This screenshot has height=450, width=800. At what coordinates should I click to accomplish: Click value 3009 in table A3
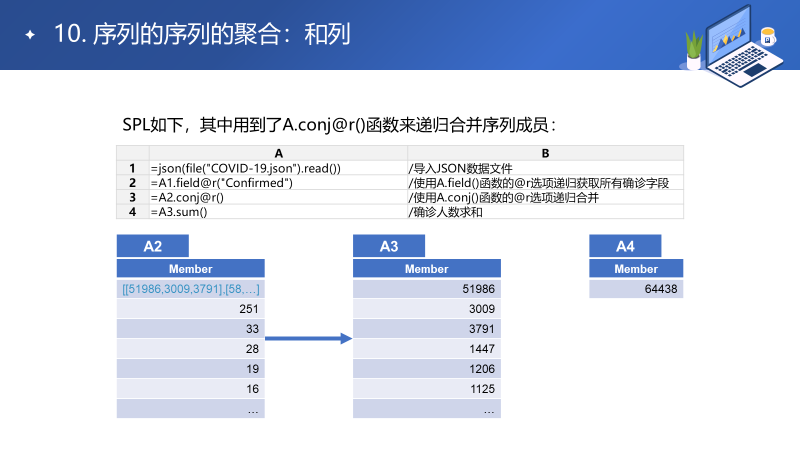tap(427, 309)
